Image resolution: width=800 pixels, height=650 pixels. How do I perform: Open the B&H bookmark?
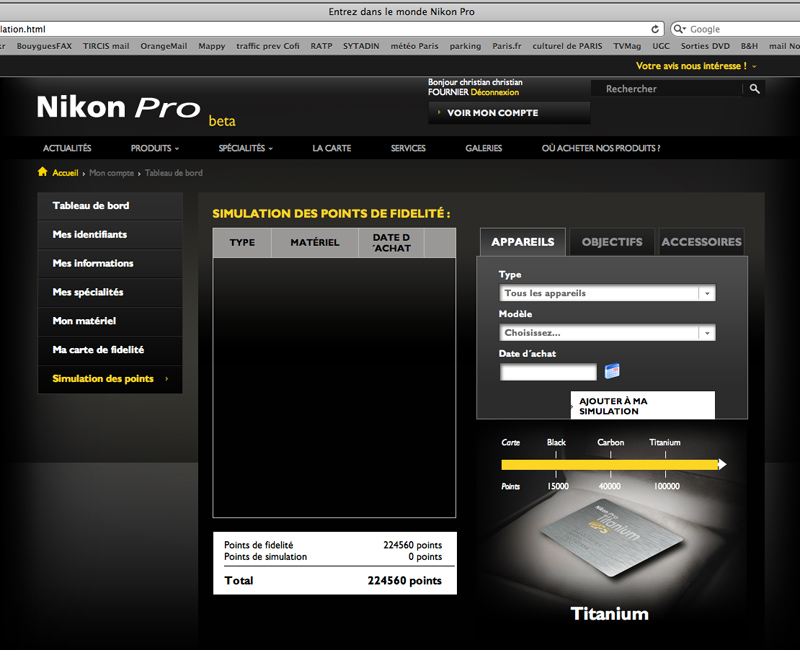[749, 46]
